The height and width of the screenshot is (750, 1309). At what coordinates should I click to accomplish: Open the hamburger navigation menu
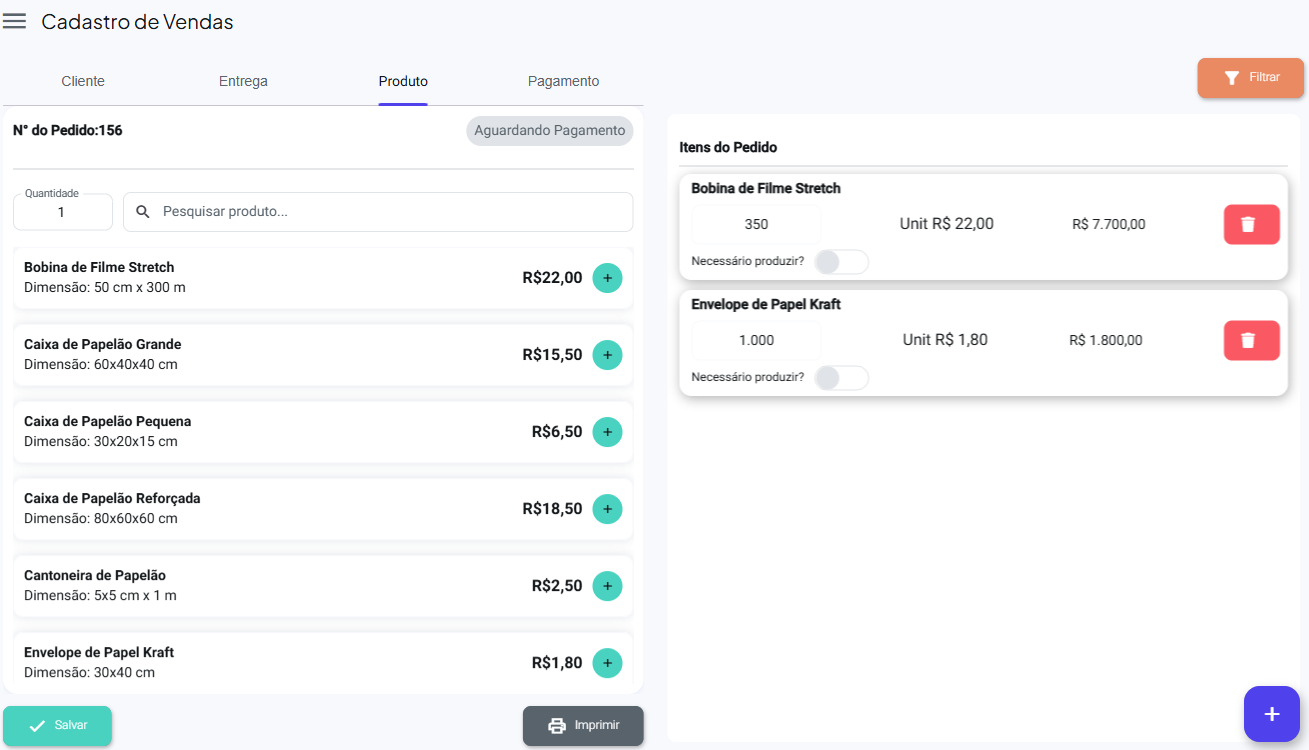(15, 22)
